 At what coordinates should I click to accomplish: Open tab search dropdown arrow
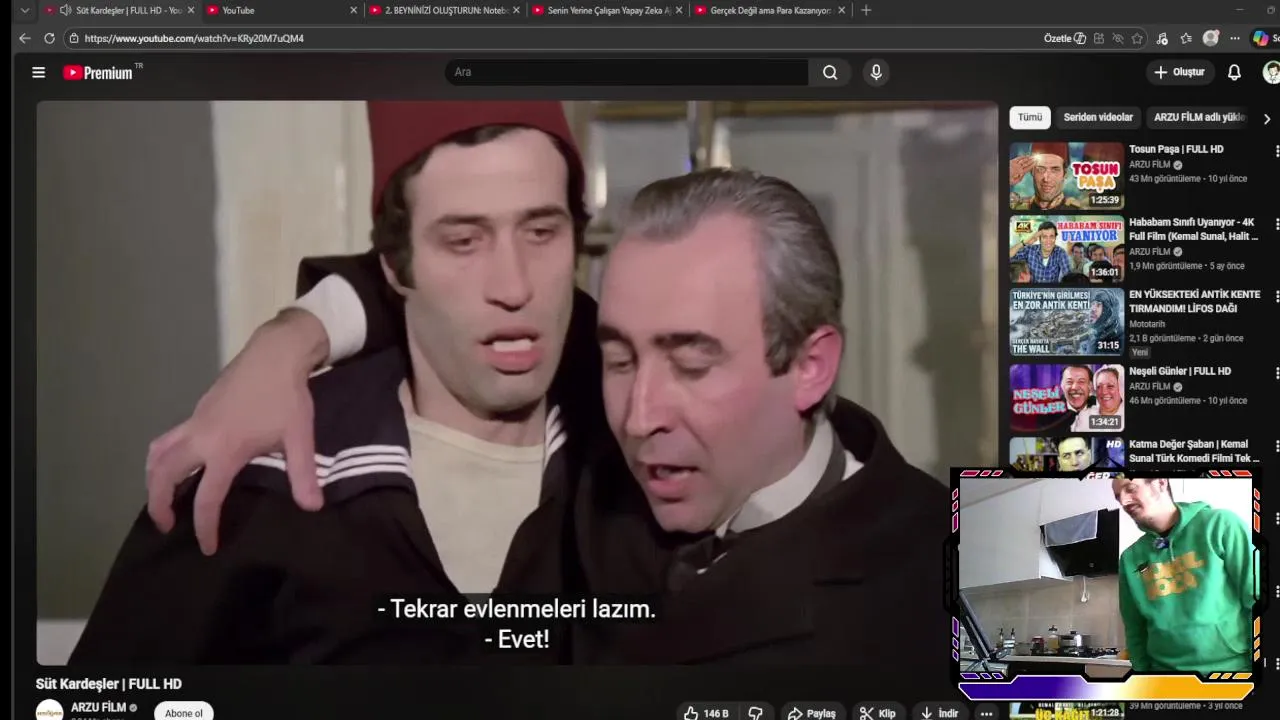coord(24,10)
